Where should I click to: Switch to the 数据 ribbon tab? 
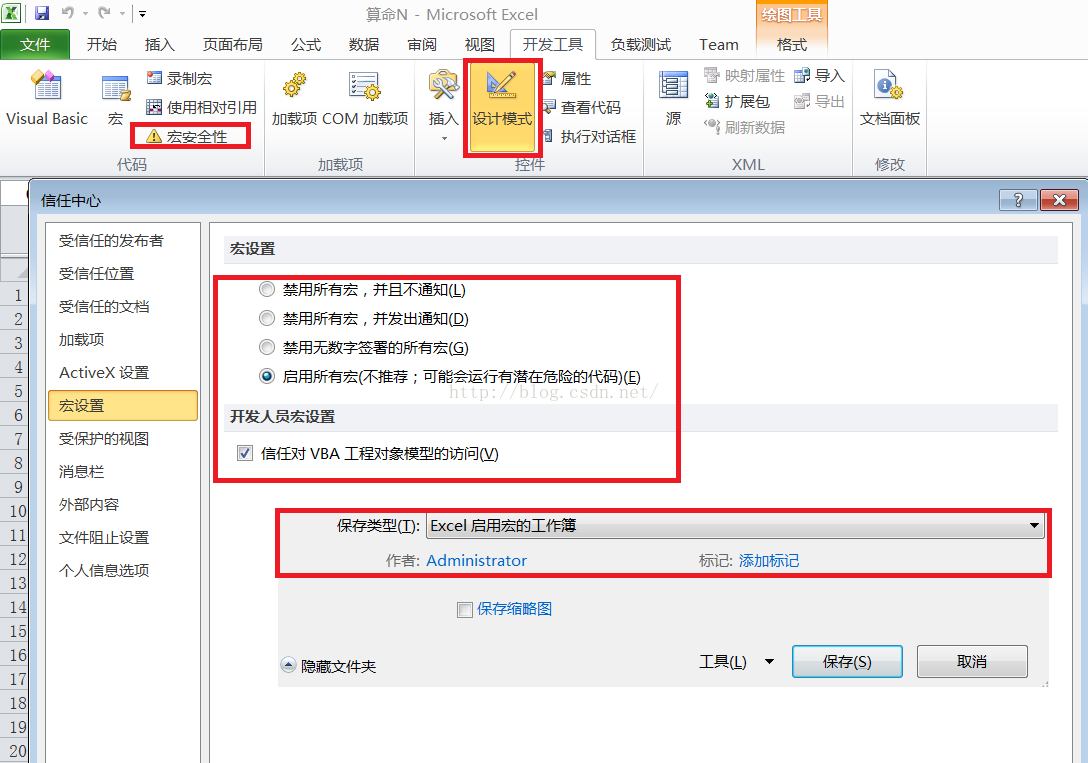click(x=364, y=44)
